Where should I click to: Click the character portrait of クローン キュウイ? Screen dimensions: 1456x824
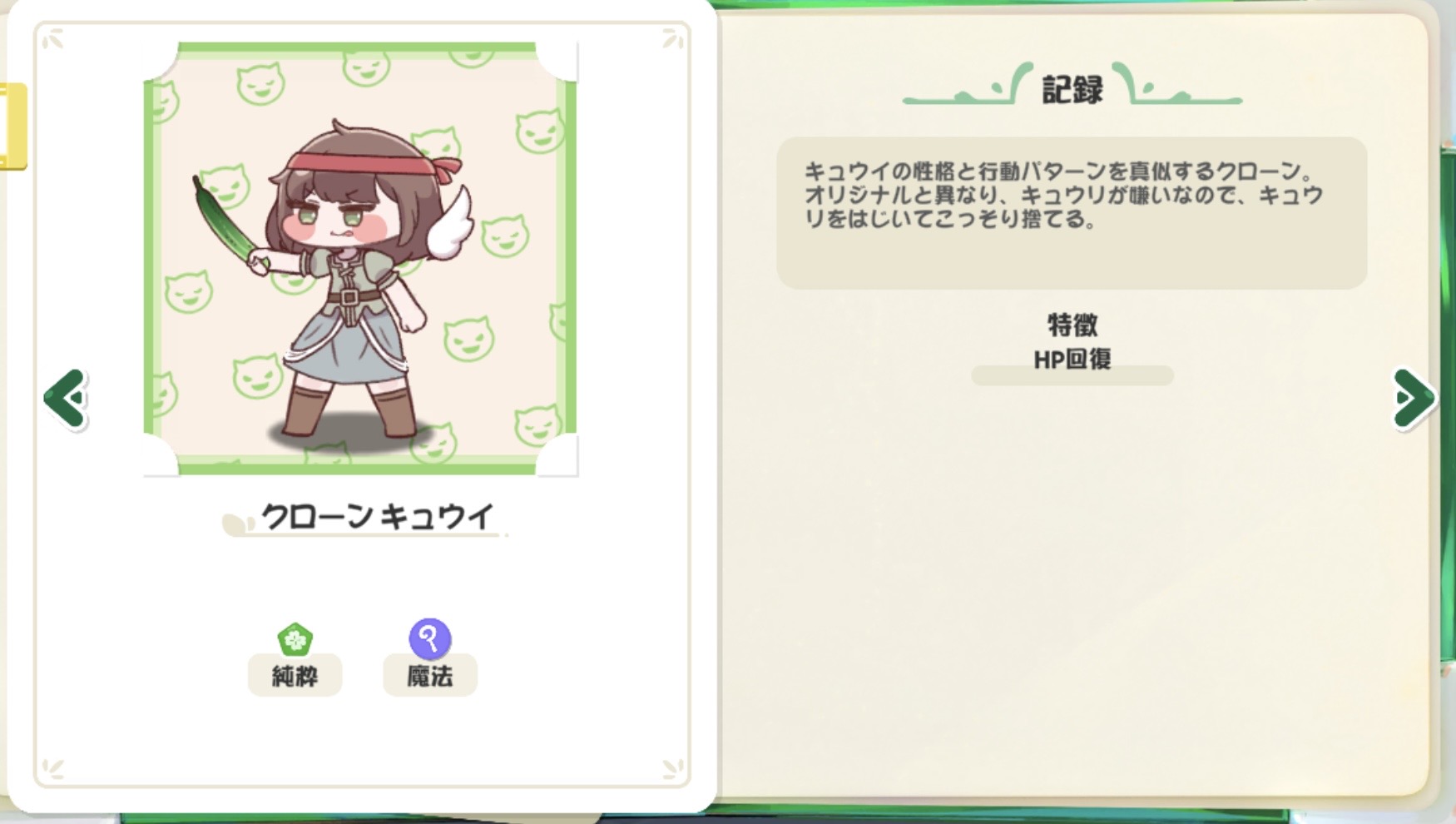point(360,259)
